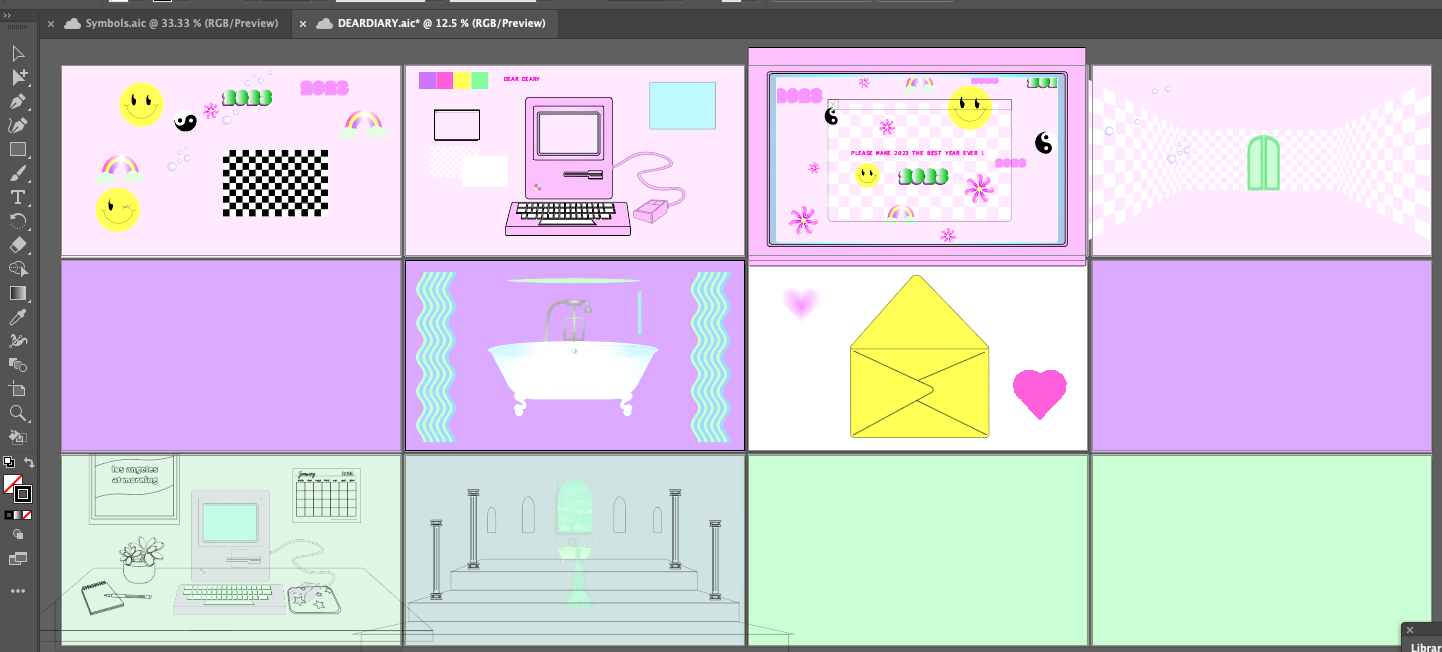Activate the Type tool
This screenshot has height=652, width=1442.
(18, 197)
